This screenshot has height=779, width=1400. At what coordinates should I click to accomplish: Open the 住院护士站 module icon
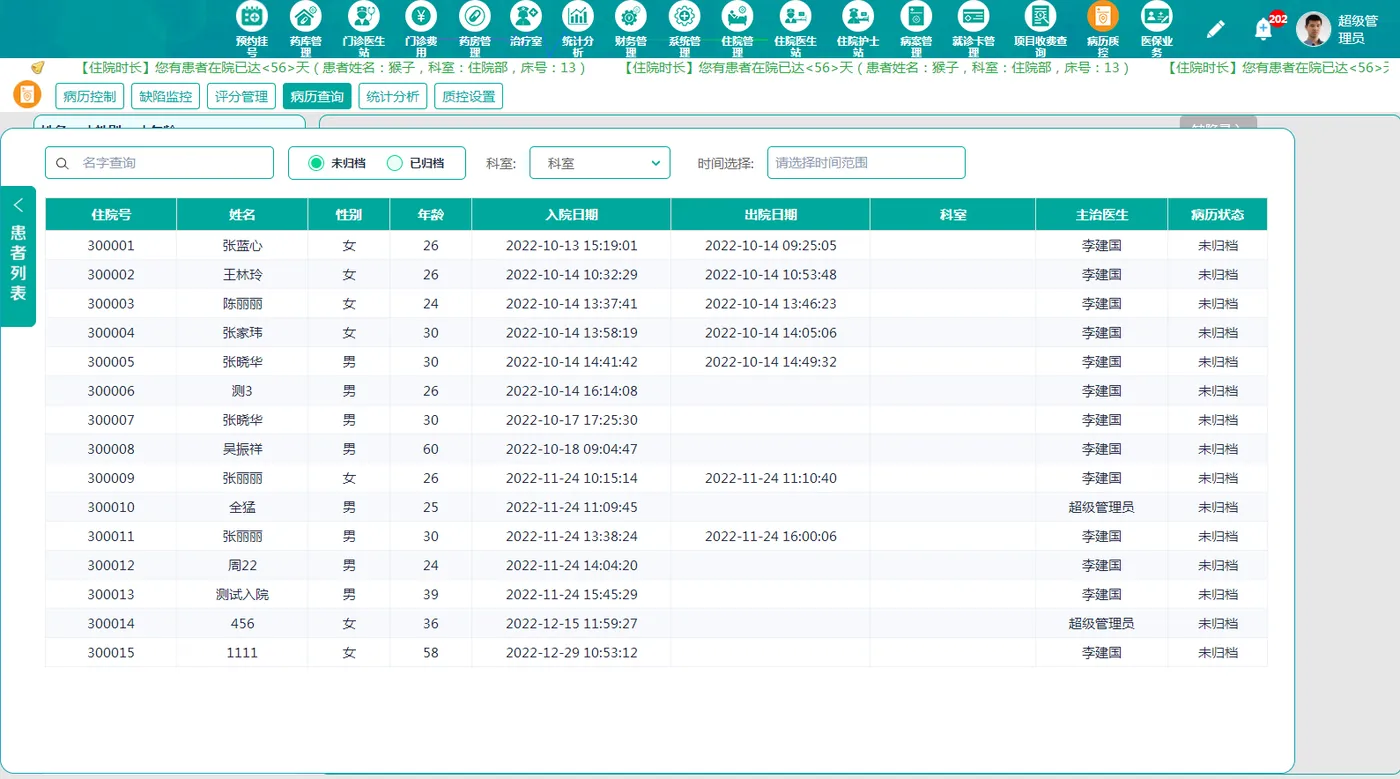pyautogui.click(x=858, y=16)
